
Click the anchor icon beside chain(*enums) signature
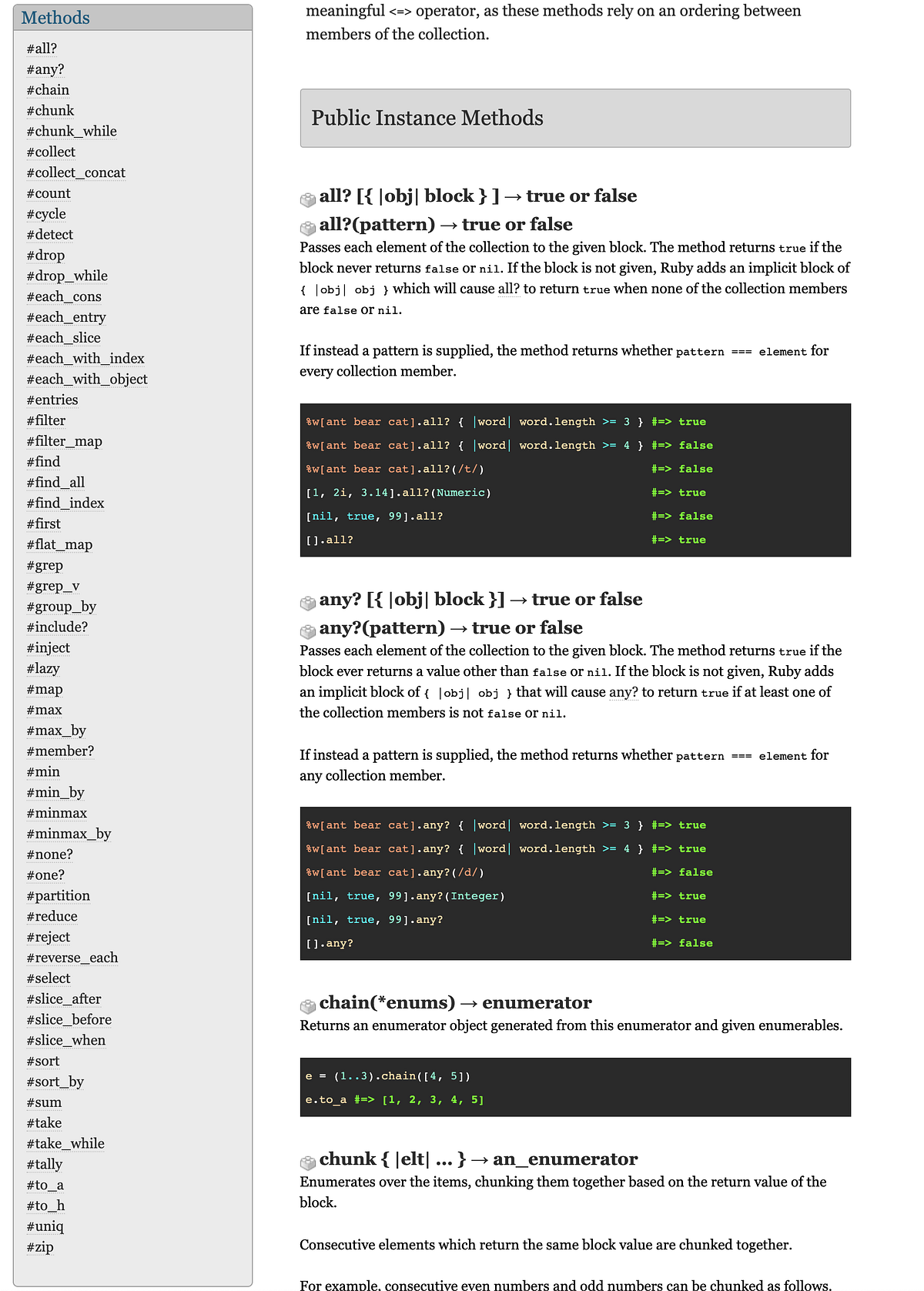307,1005
